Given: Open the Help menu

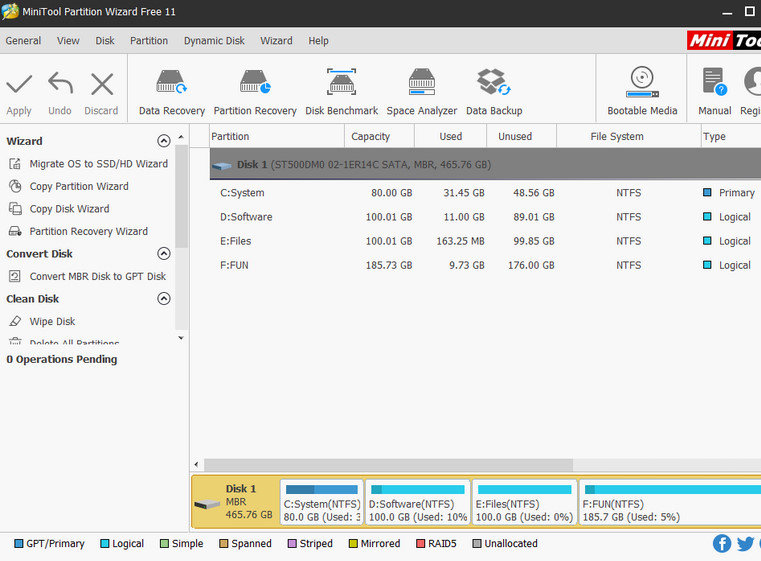Looking at the screenshot, I should [318, 41].
